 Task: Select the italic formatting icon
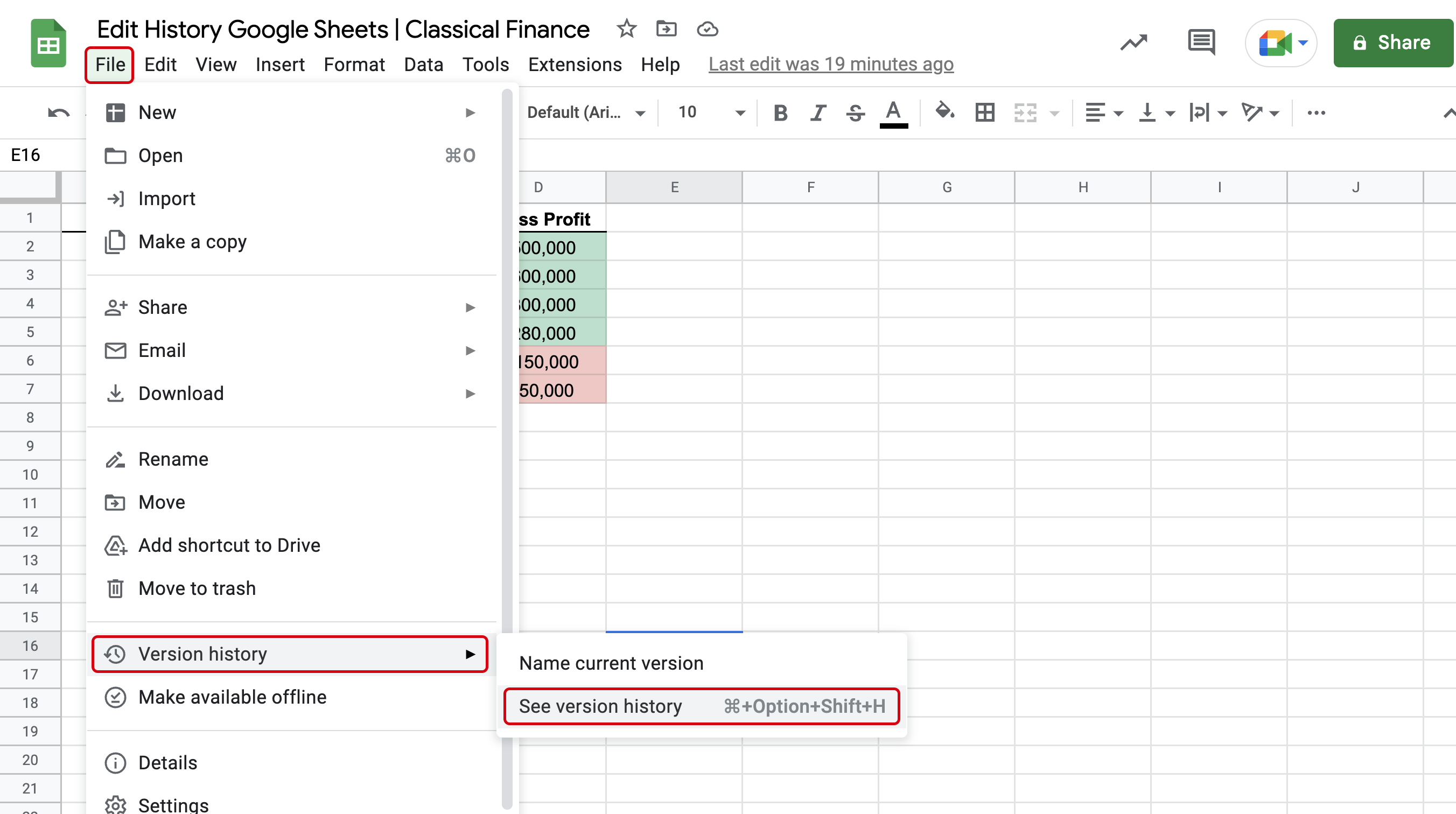pos(818,113)
